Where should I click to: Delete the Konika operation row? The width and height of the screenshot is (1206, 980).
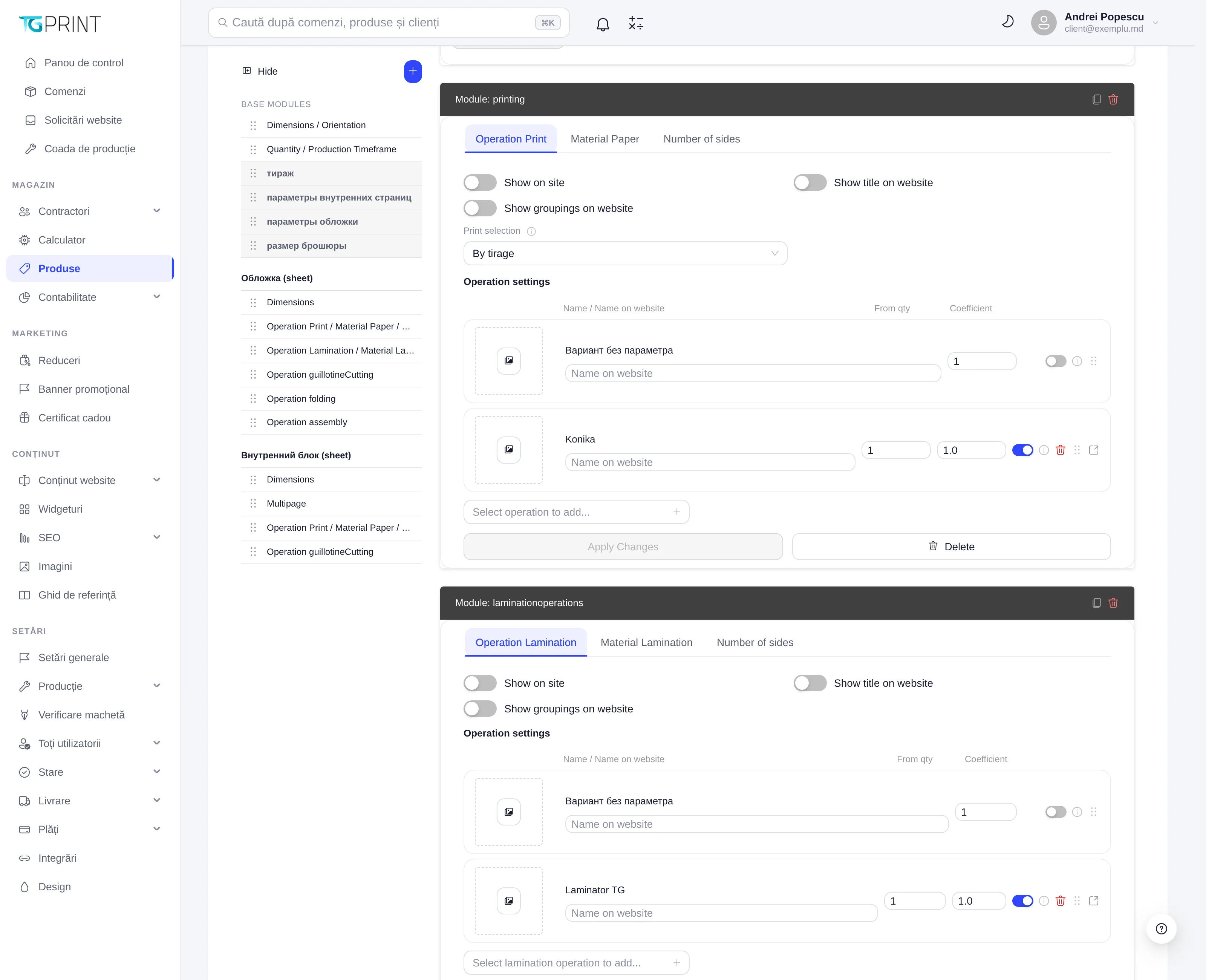point(1061,450)
